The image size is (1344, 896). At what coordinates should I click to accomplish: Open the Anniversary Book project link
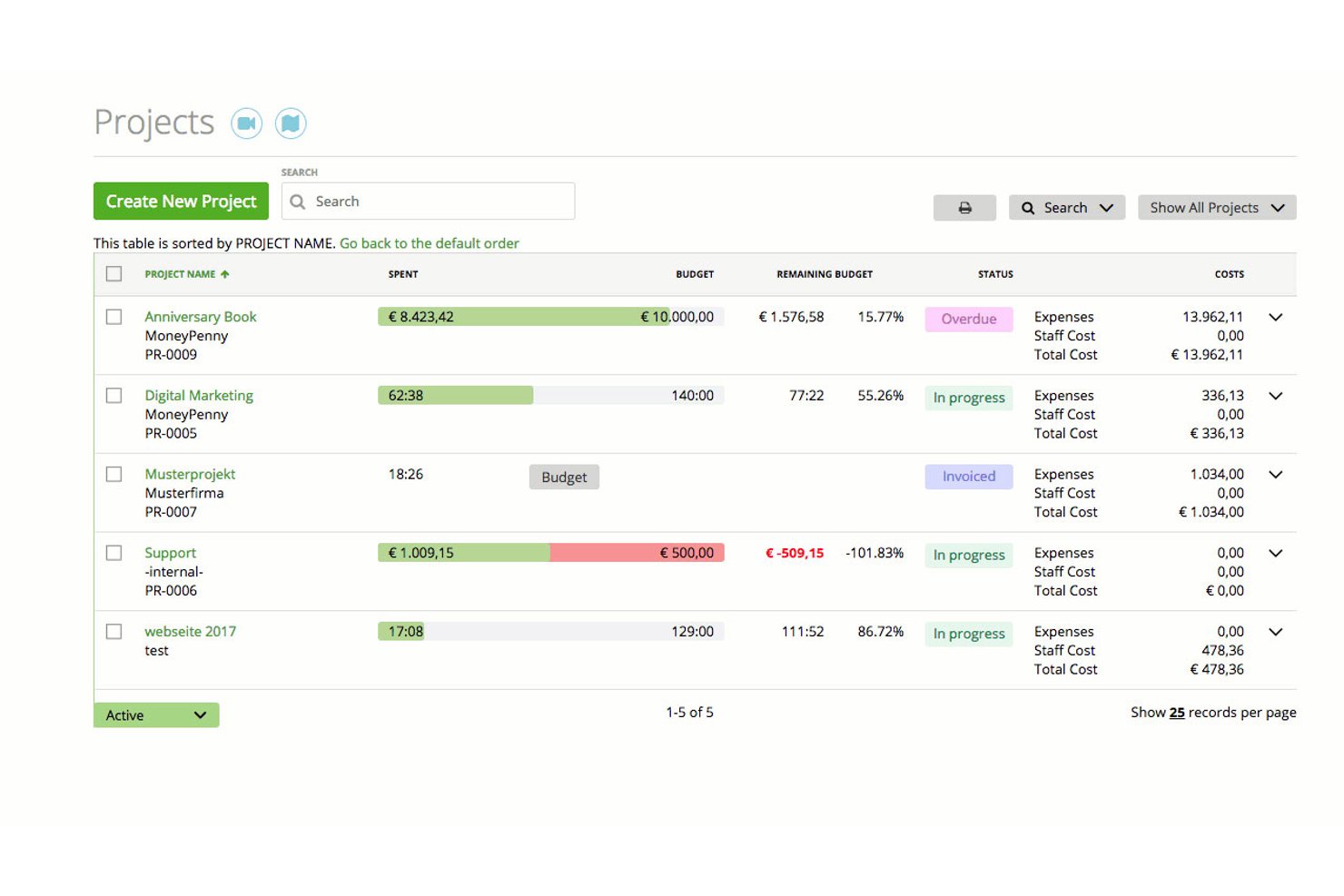(201, 317)
